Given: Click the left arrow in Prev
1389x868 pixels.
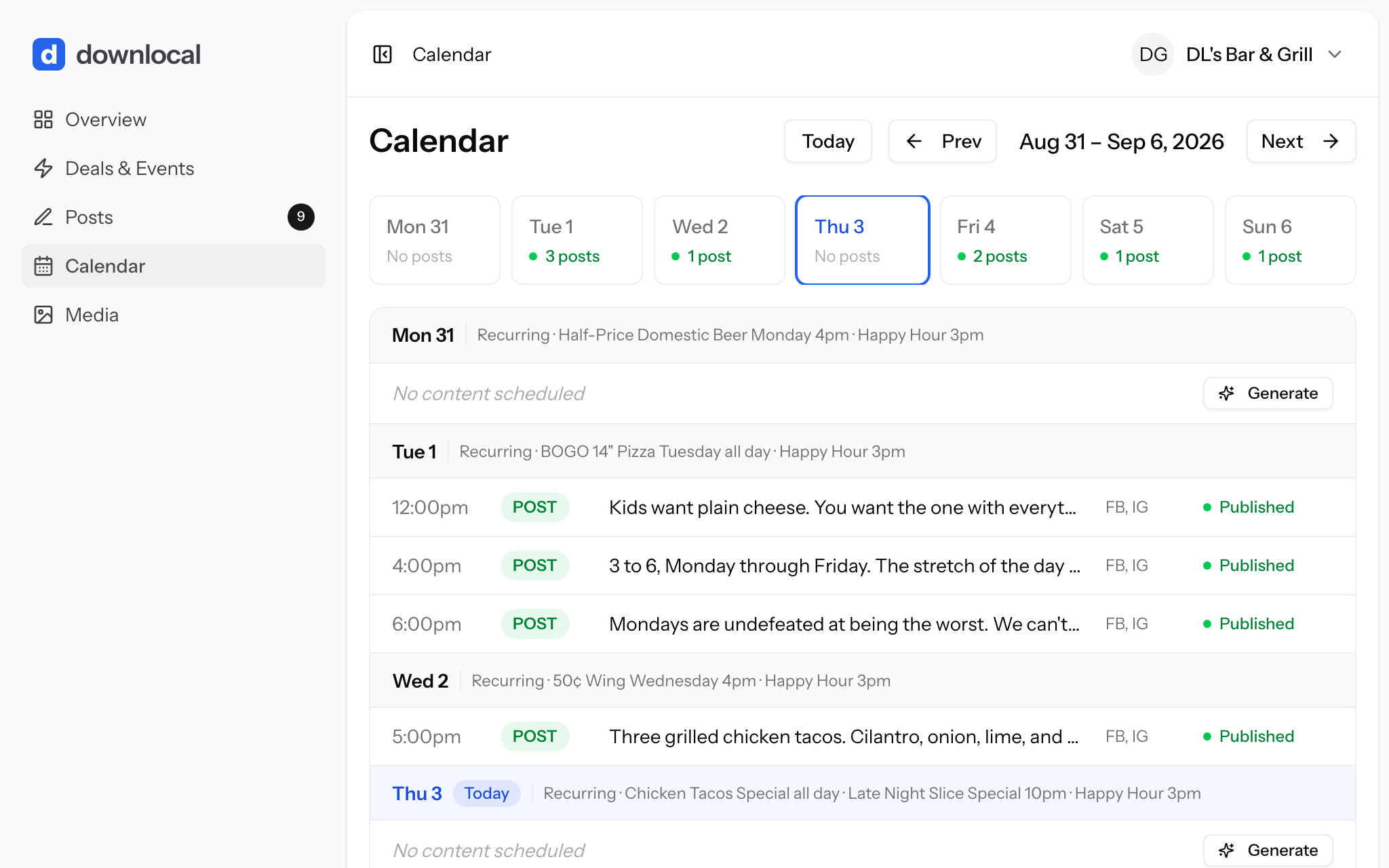Looking at the screenshot, I should pos(914,141).
